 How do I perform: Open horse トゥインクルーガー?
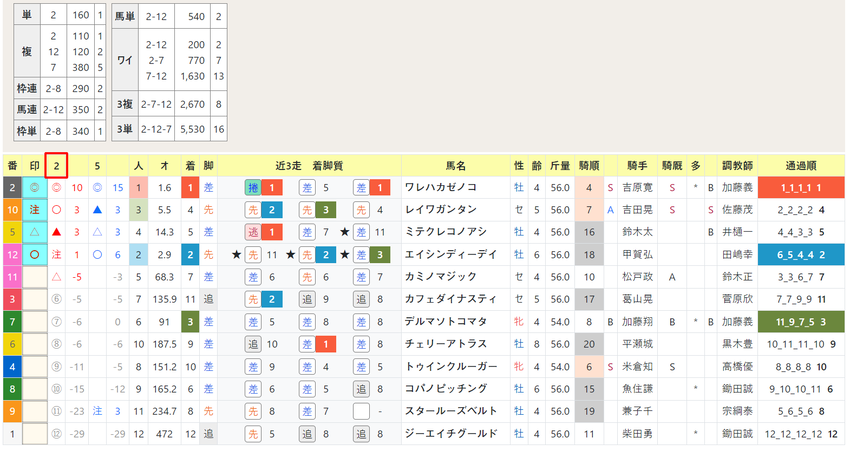pyautogui.click(x=450, y=366)
